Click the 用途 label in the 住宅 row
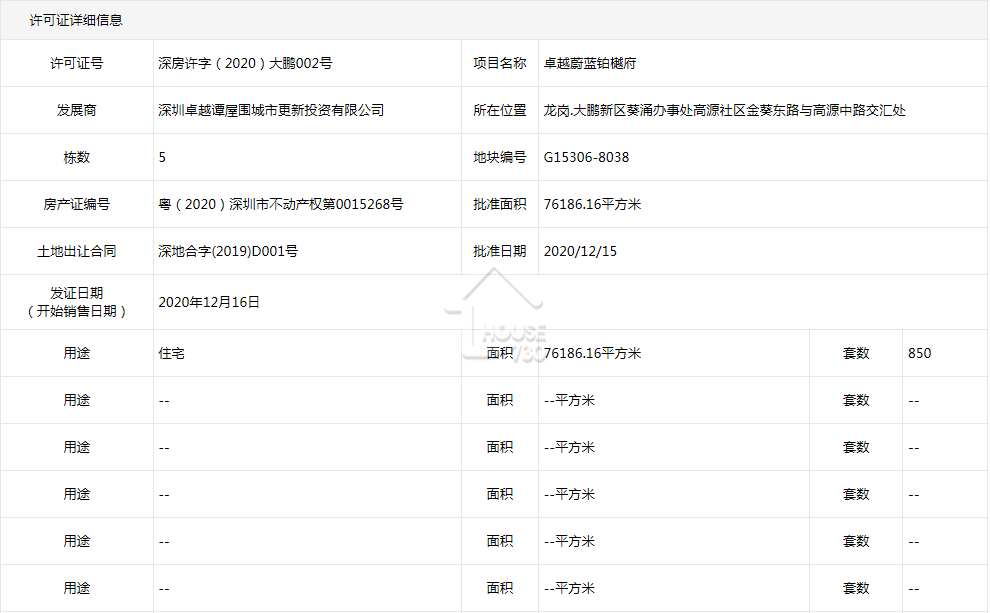This screenshot has height=613, width=990. (x=76, y=353)
